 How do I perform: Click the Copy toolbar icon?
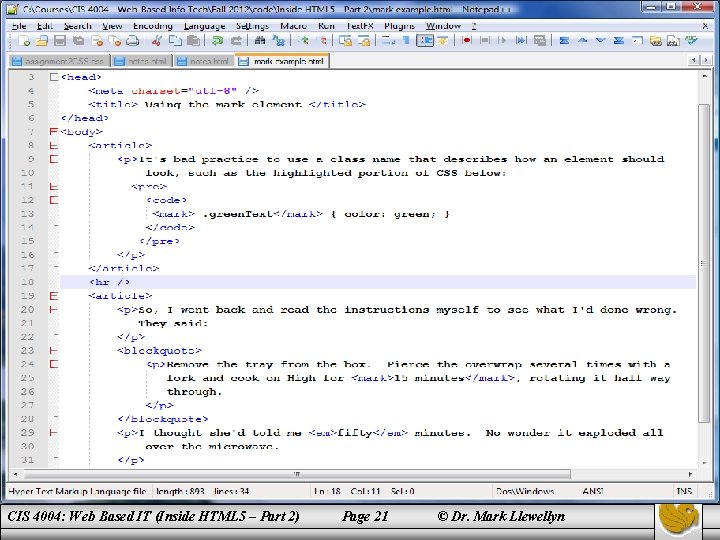point(175,41)
